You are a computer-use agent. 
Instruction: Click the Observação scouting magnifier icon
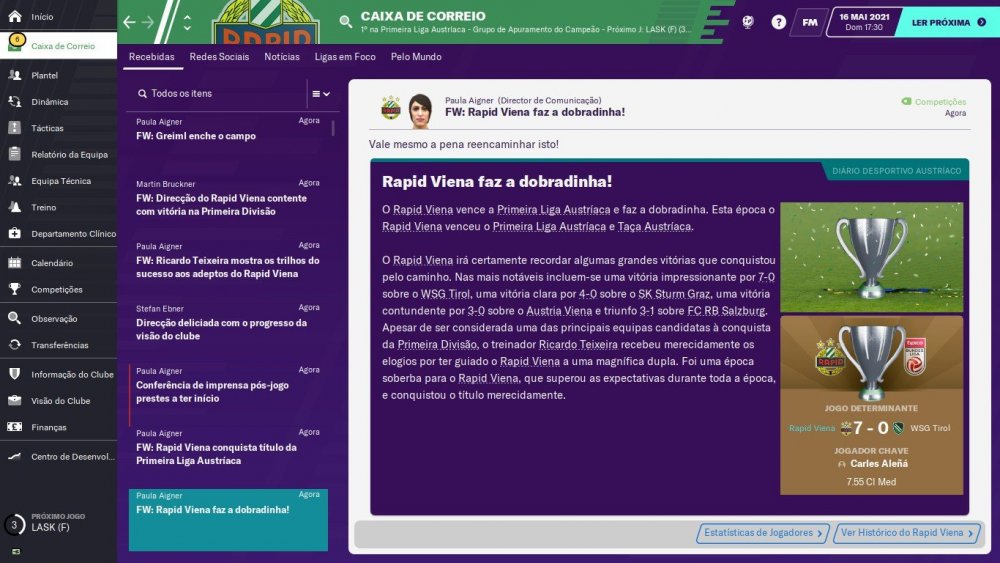(14, 318)
